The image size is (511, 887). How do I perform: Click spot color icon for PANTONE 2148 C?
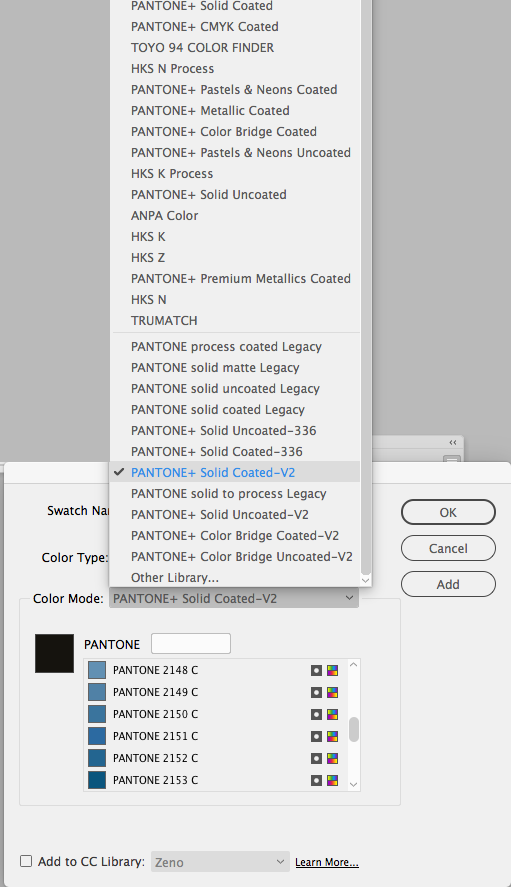(316, 670)
